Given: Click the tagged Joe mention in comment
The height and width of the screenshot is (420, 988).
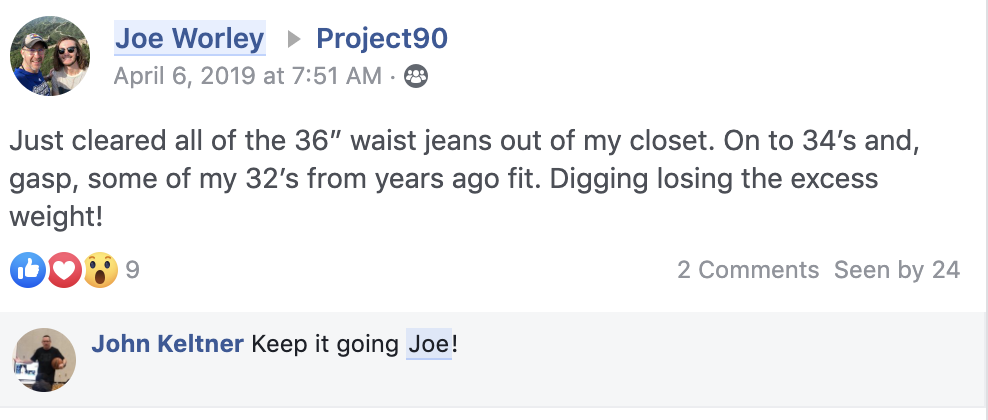Looking at the screenshot, I should click(x=428, y=345).
